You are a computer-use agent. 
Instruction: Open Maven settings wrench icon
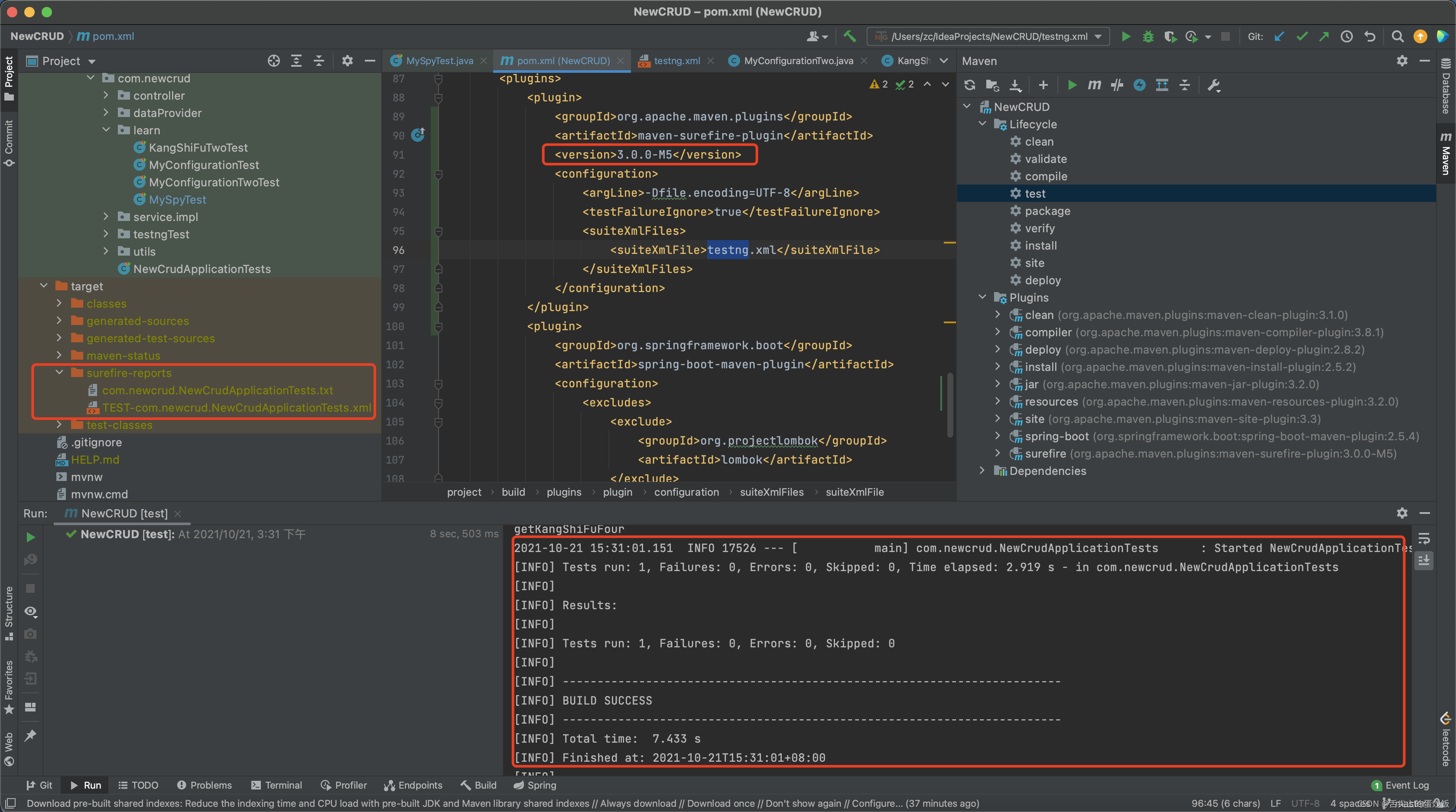point(1213,85)
